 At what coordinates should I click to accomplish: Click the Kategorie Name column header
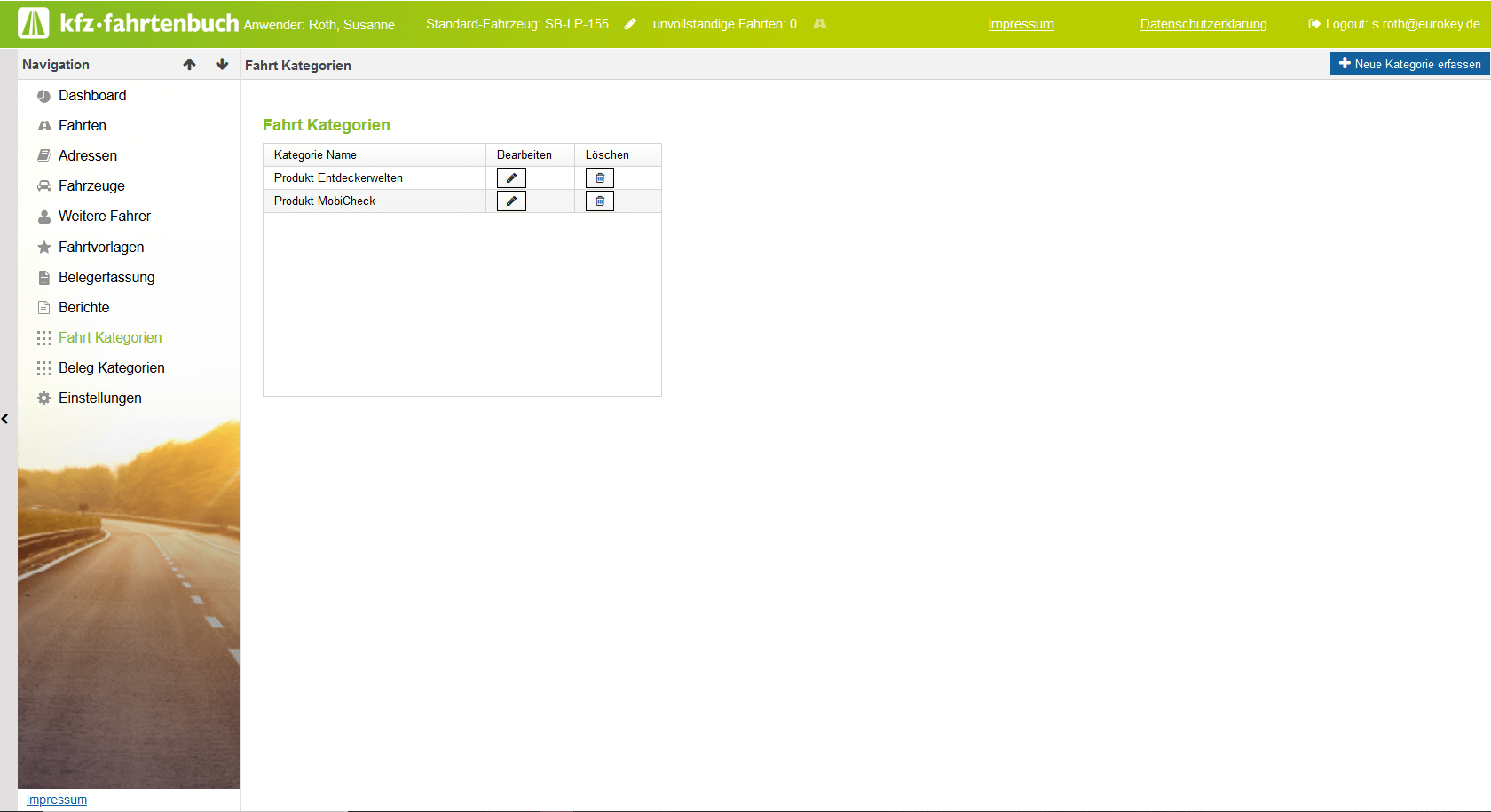[x=375, y=154]
